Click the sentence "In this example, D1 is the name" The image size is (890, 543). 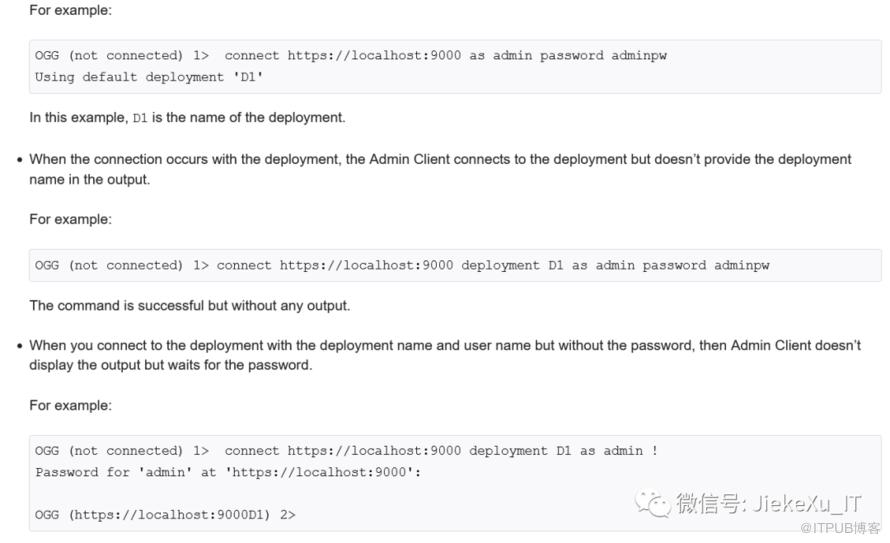coord(187,118)
